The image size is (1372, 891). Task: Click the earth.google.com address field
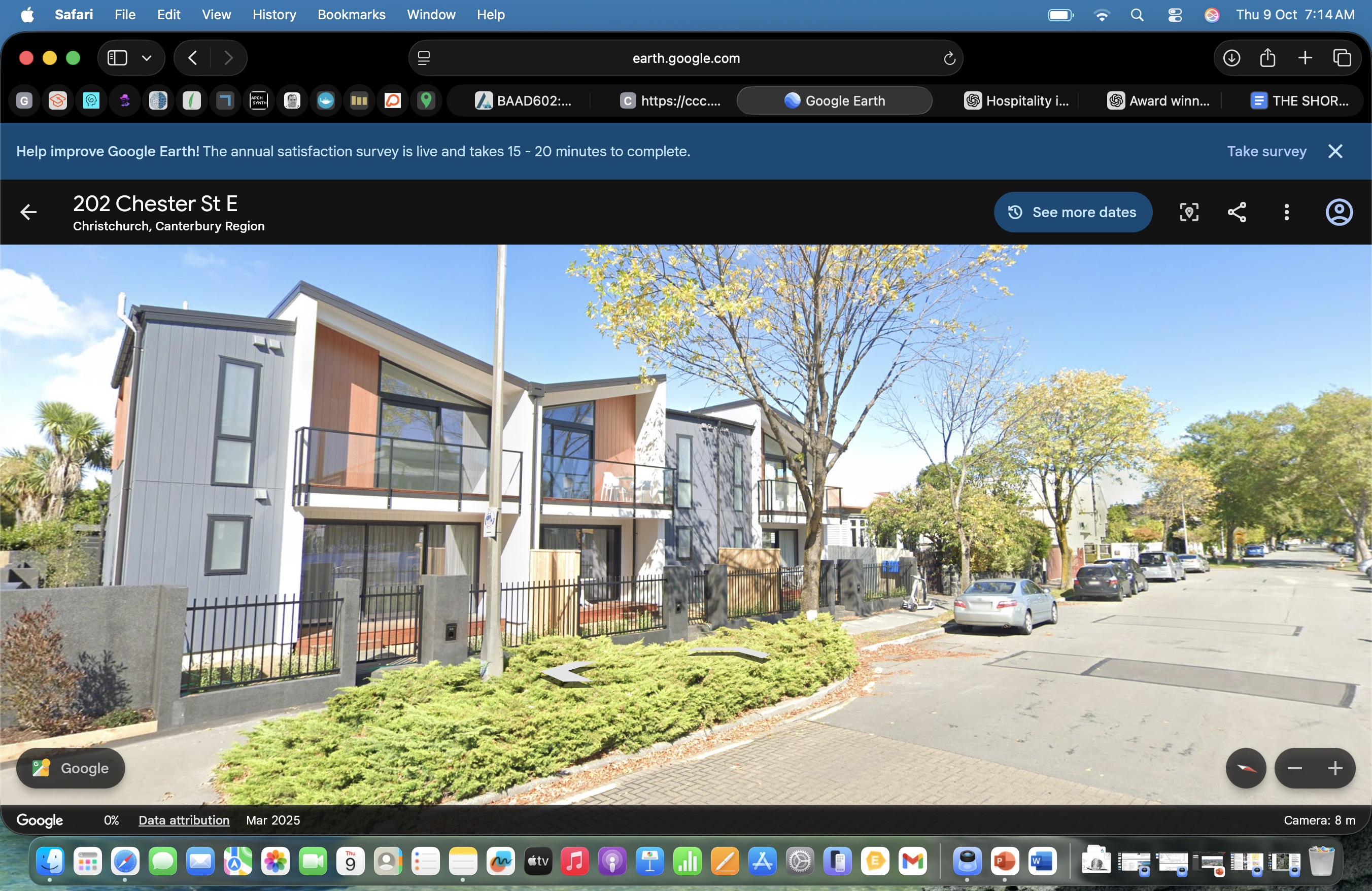(685, 58)
